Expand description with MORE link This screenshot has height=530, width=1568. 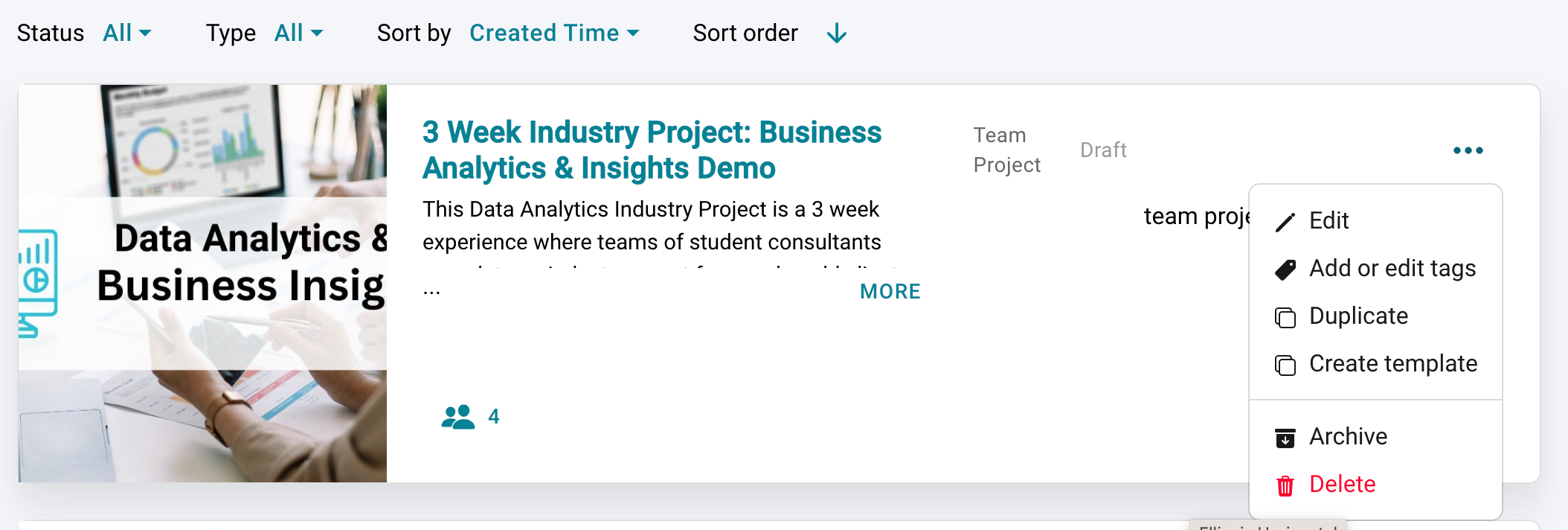tap(890, 292)
